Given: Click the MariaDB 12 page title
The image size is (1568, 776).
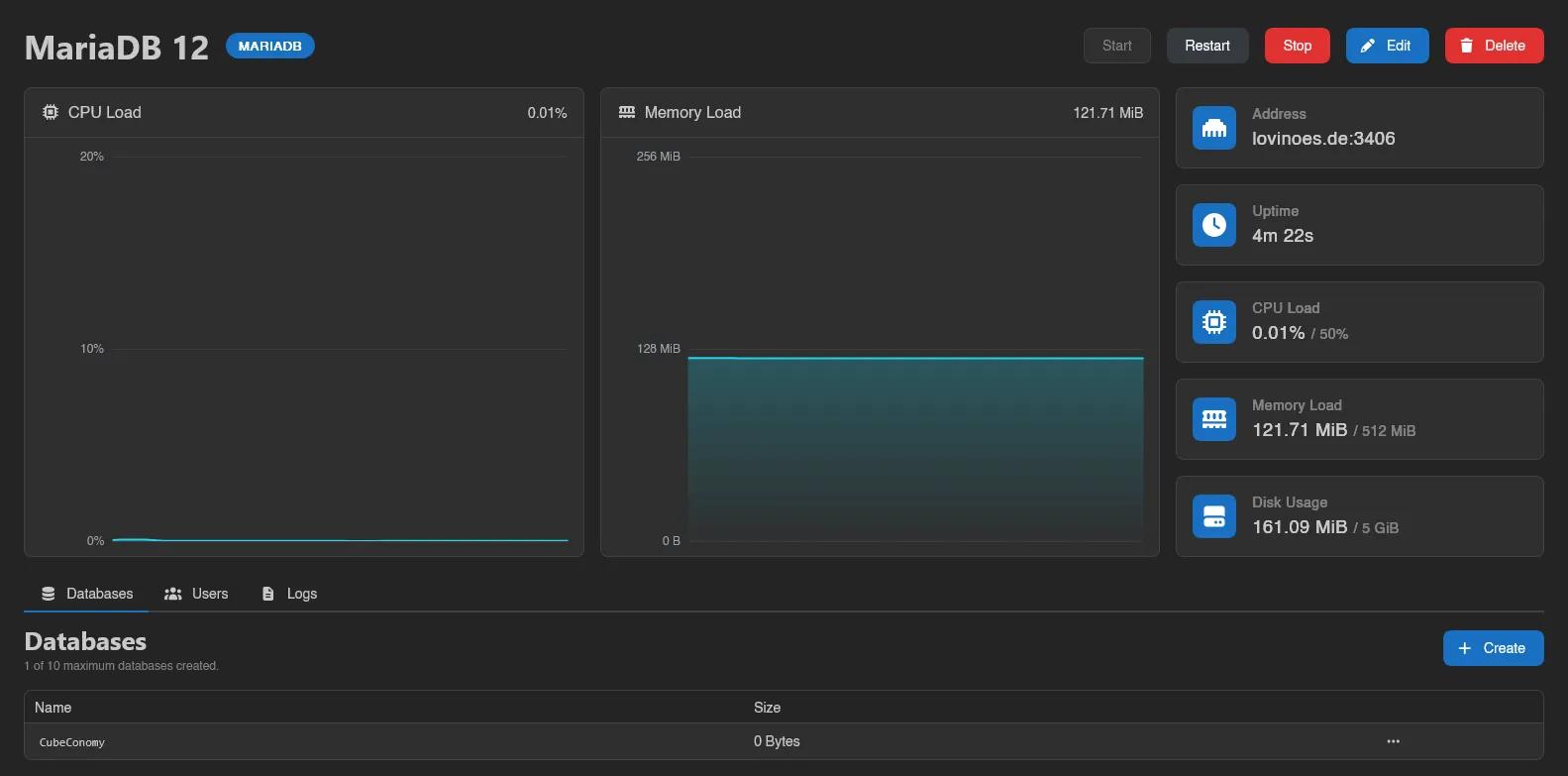Looking at the screenshot, I should point(117,48).
